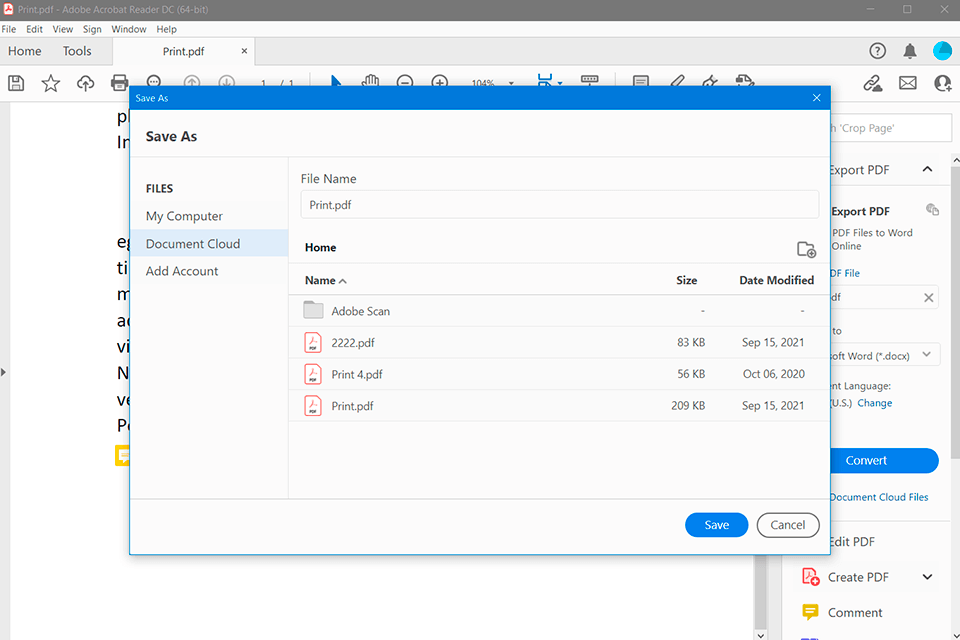Click the Crop Page search field
Viewport: 960px width, 640px height.
(891, 128)
